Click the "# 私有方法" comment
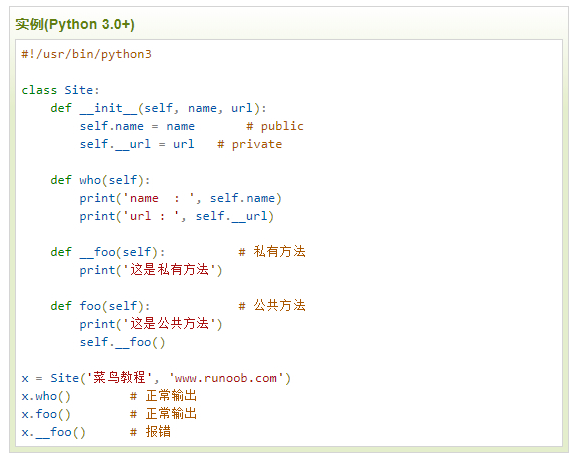577x460 pixels. pyautogui.click(x=272, y=252)
